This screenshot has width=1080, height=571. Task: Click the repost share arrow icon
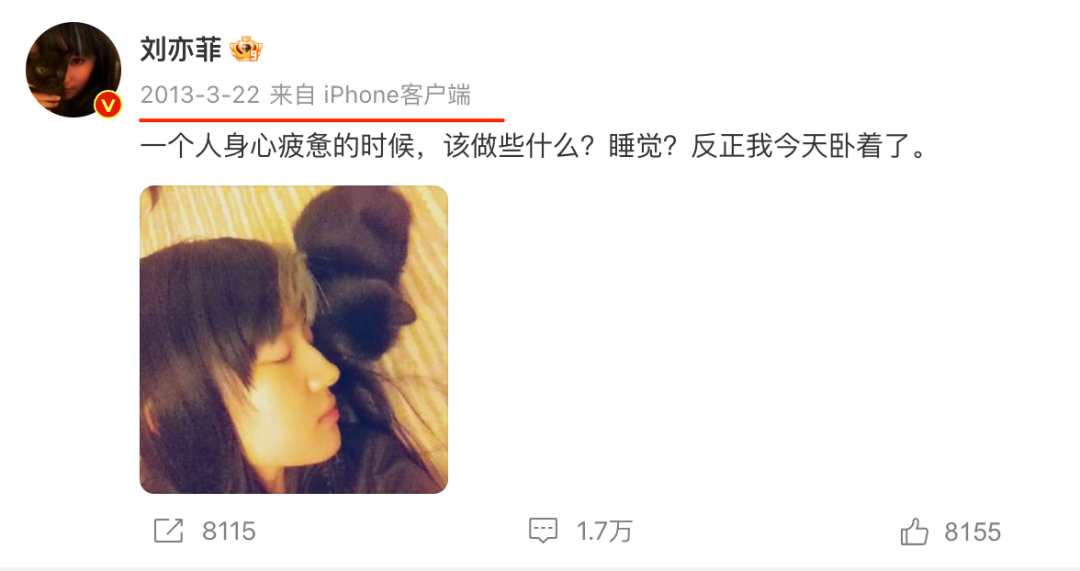168,531
